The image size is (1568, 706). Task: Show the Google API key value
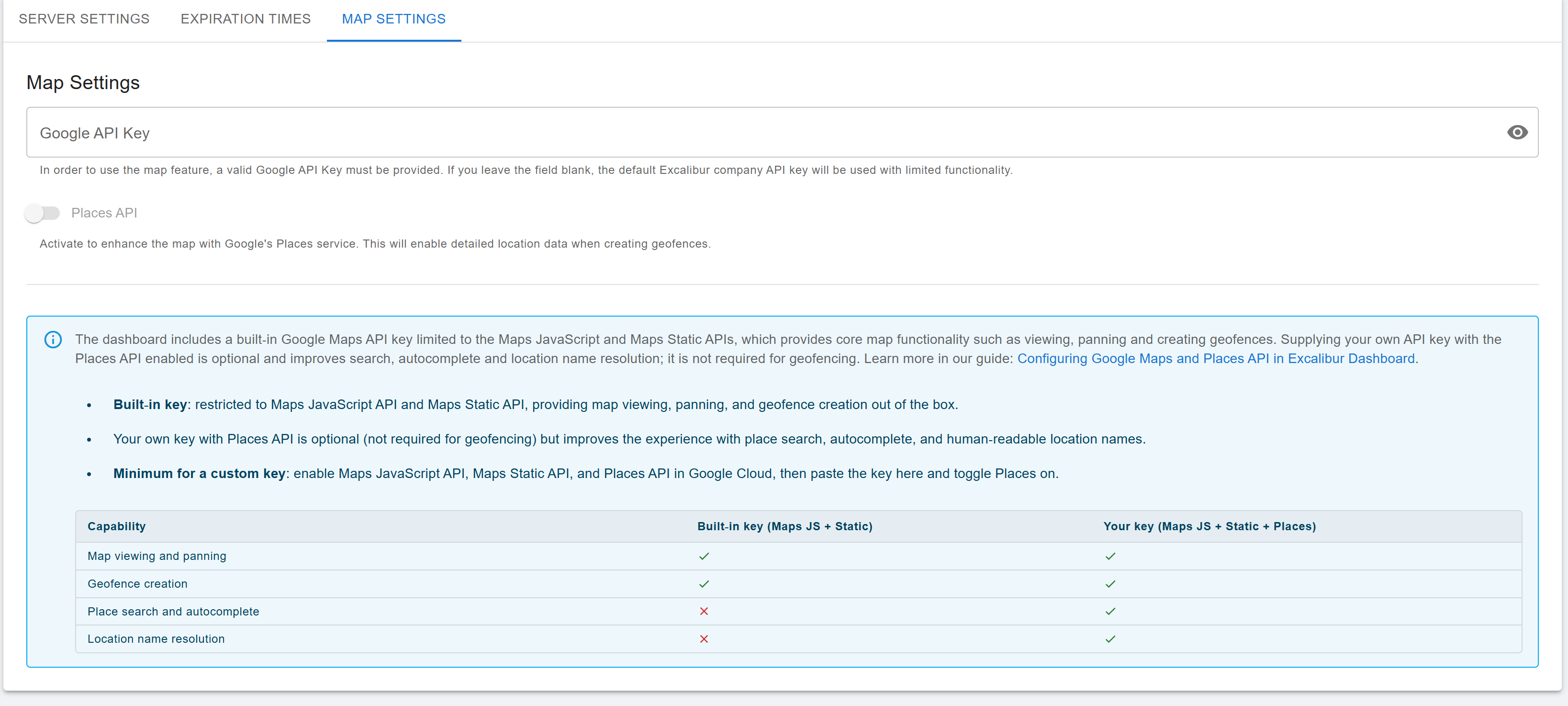click(1516, 132)
